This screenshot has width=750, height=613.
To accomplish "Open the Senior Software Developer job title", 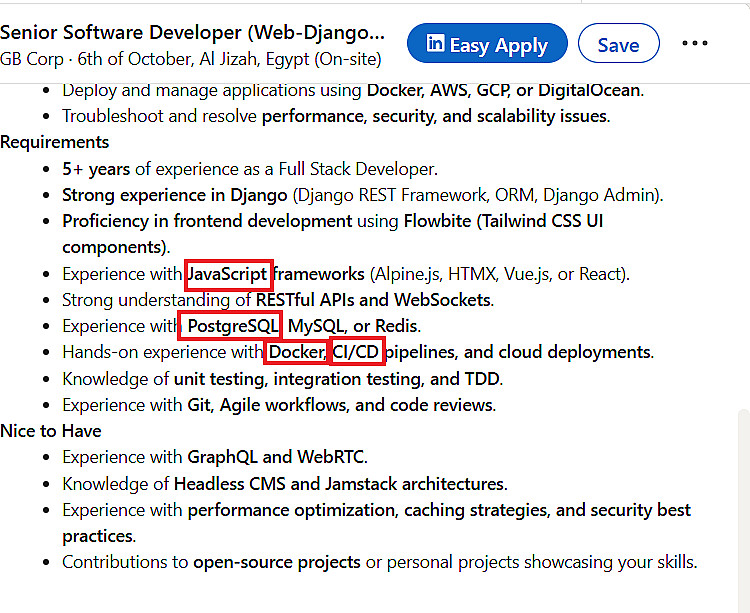I will (192, 31).
